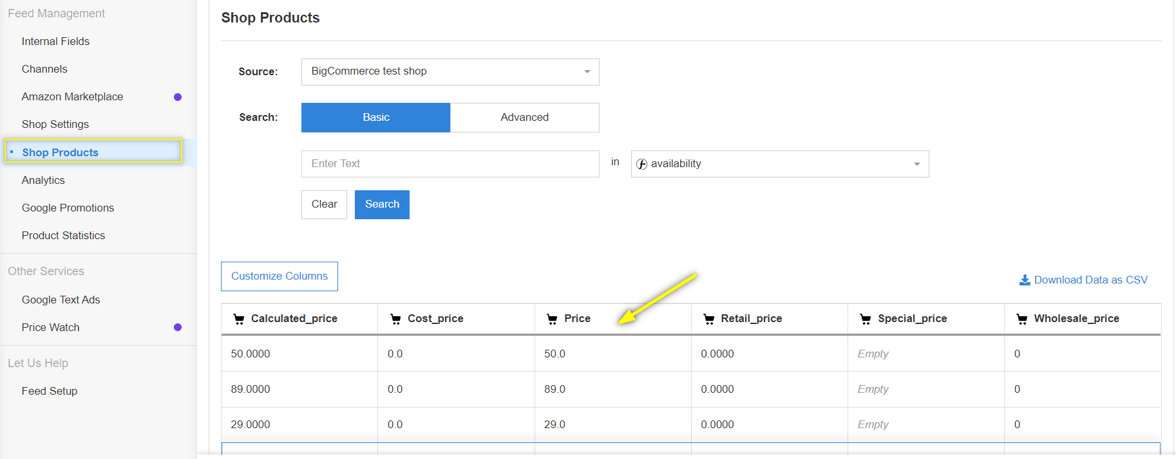Image resolution: width=1176 pixels, height=459 pixels.
Task: Click cart icon beside Calculated_price header
Action: click(x=239, y=319)
